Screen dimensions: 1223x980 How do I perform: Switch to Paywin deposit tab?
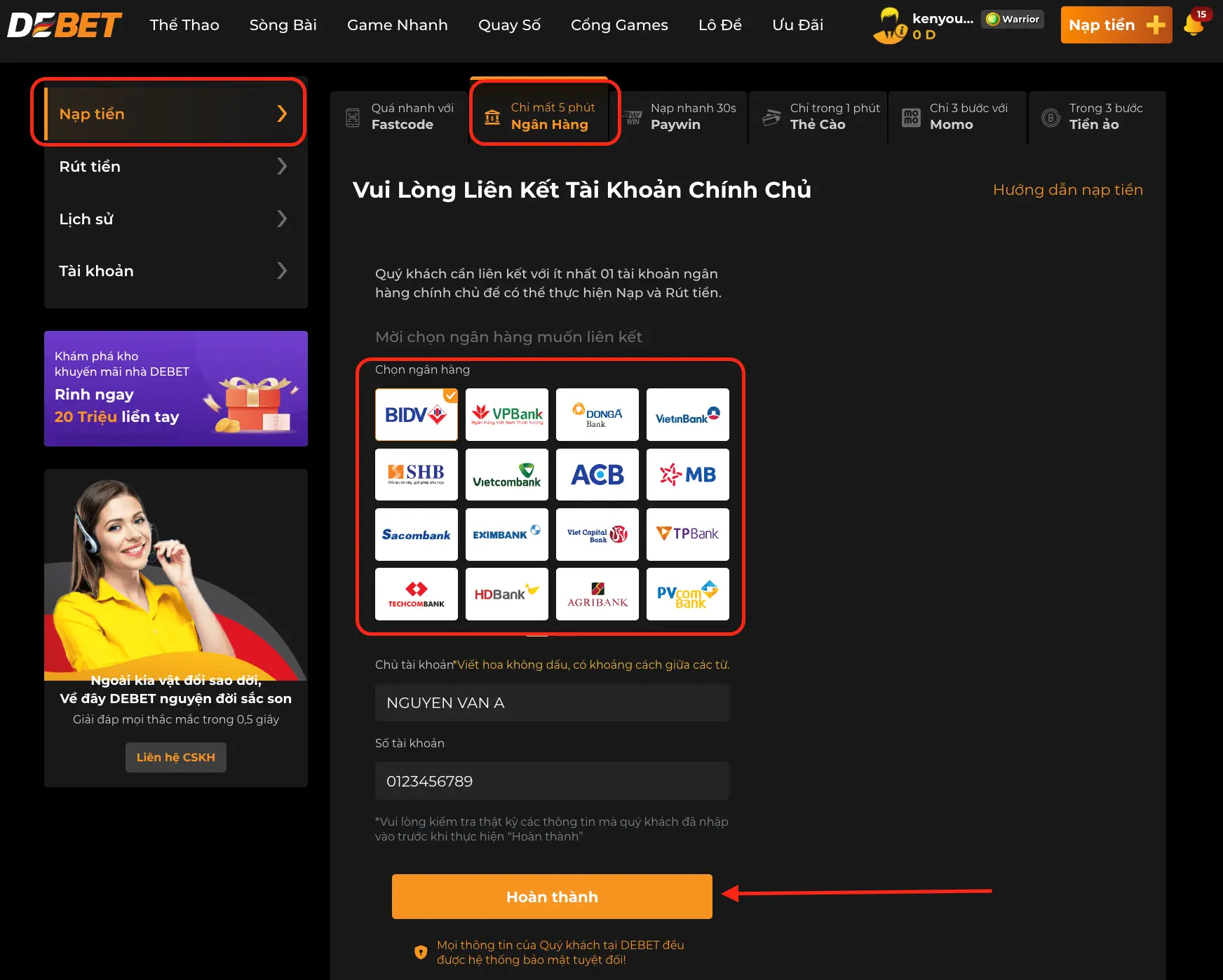[x=678, y=117]
